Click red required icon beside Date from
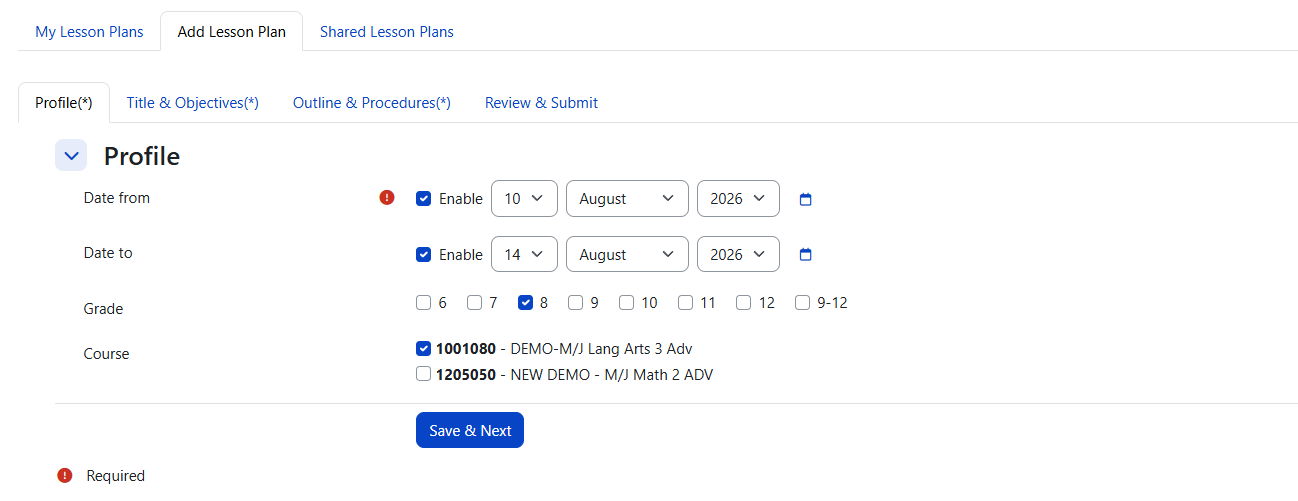Viewport: 1298px width, 501px height. click(x=387, y=198)
